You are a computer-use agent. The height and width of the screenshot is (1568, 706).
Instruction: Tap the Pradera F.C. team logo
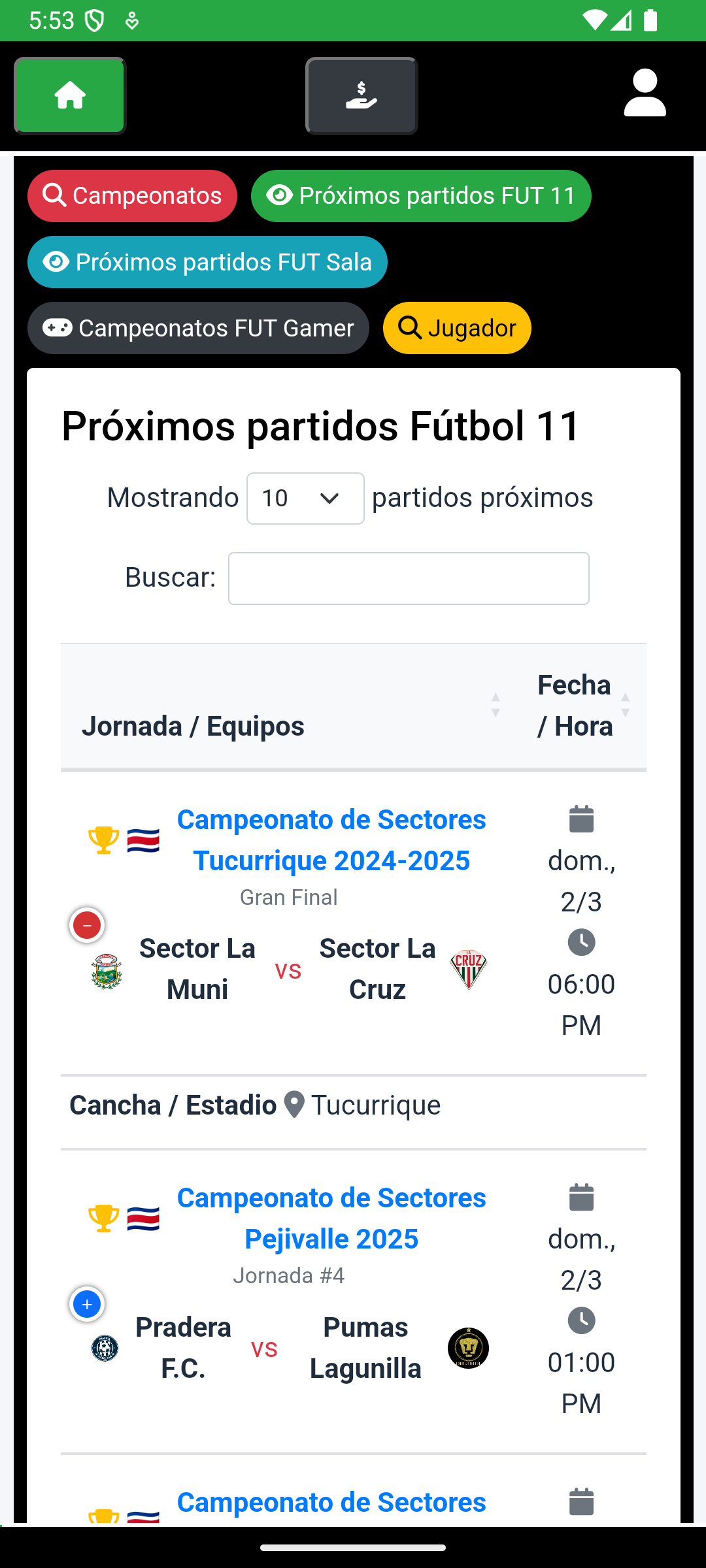click(105, 1348)
